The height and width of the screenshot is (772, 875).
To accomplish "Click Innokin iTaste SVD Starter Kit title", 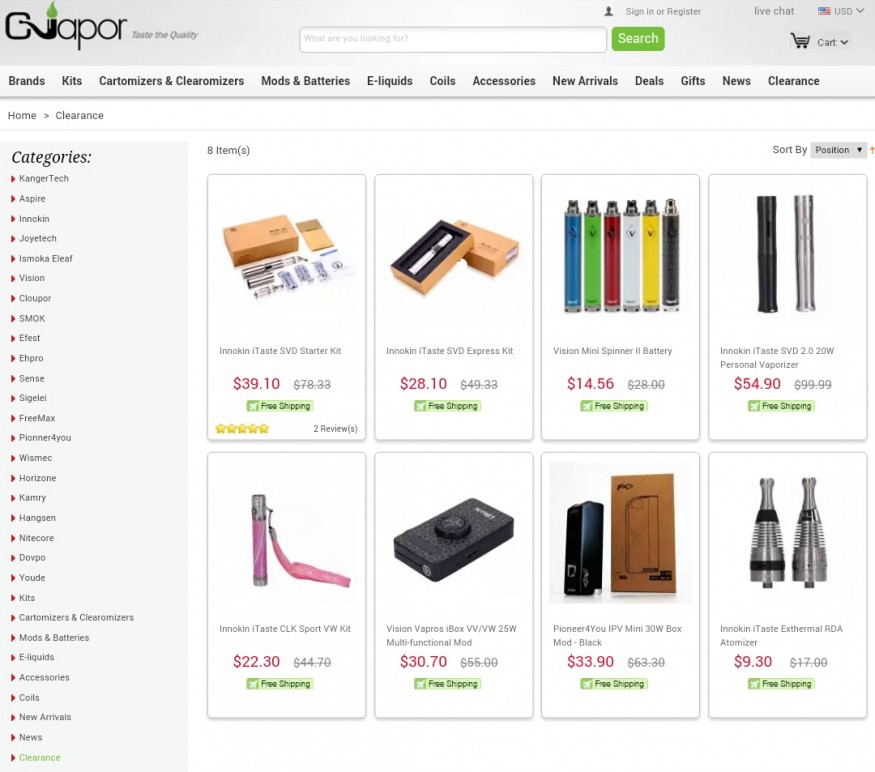I will pos(280,351).
